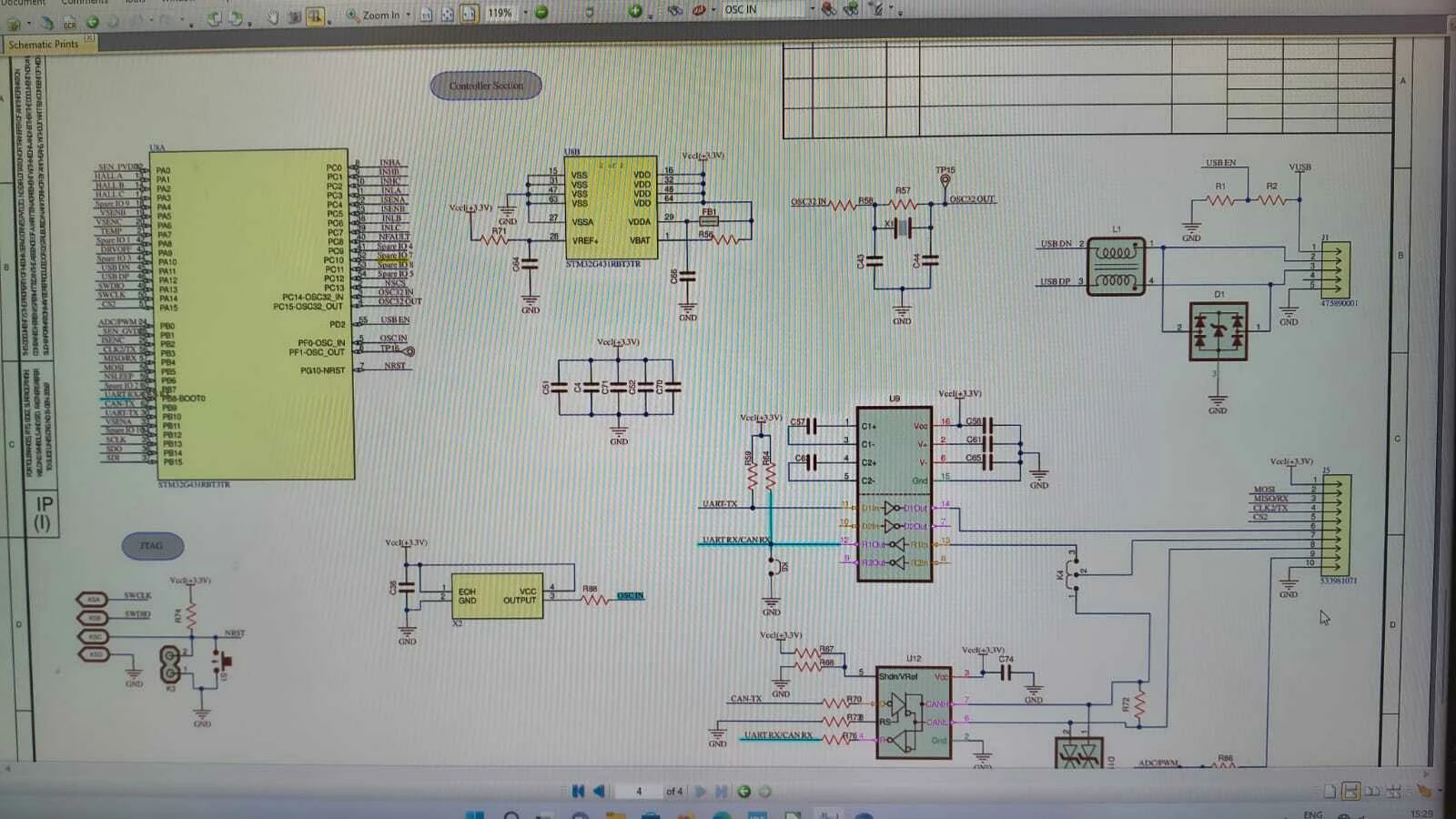Toggle the highlighted select text tool
The height and width of the screenshot is (819, 1456).
pos(315,16)
